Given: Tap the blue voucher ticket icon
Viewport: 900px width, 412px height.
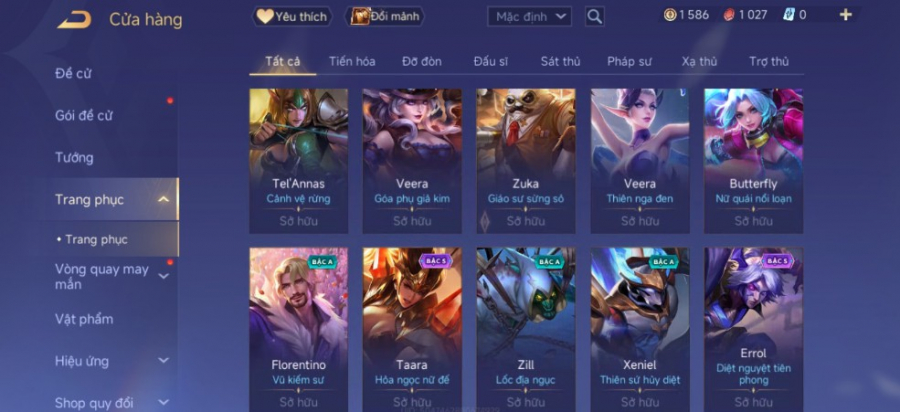Looking at the screenshot, I should (789, 15).
